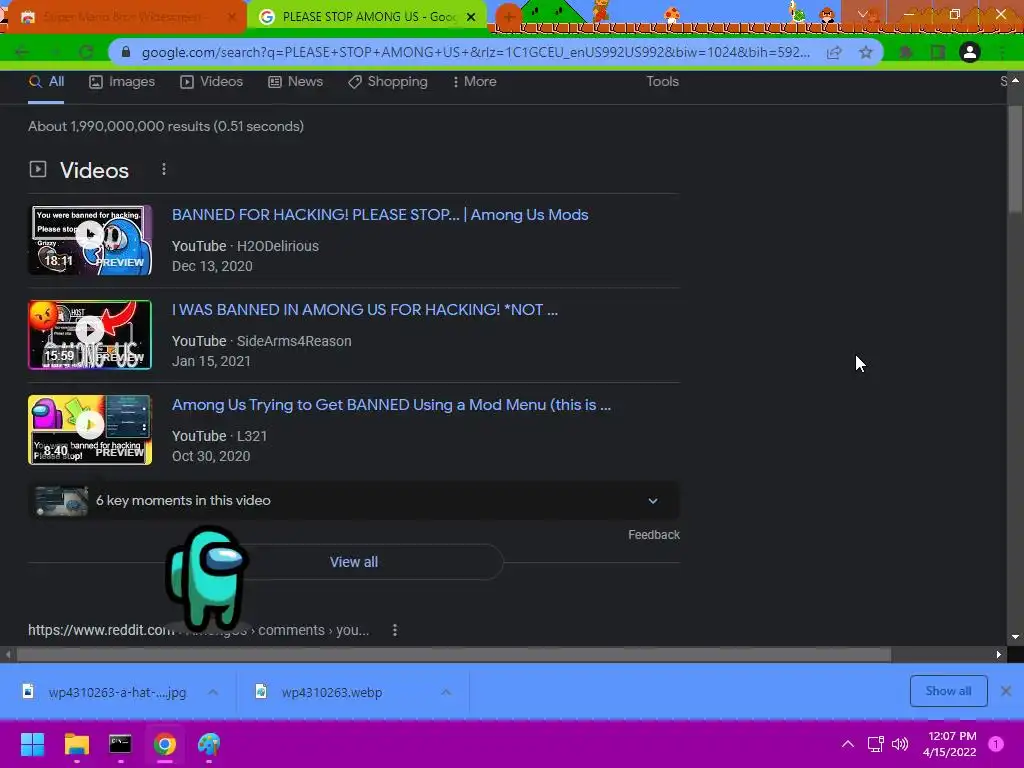Play the H2ODelirious video thumbnail
Screen dimensions: 1024x768
point(90,240)
